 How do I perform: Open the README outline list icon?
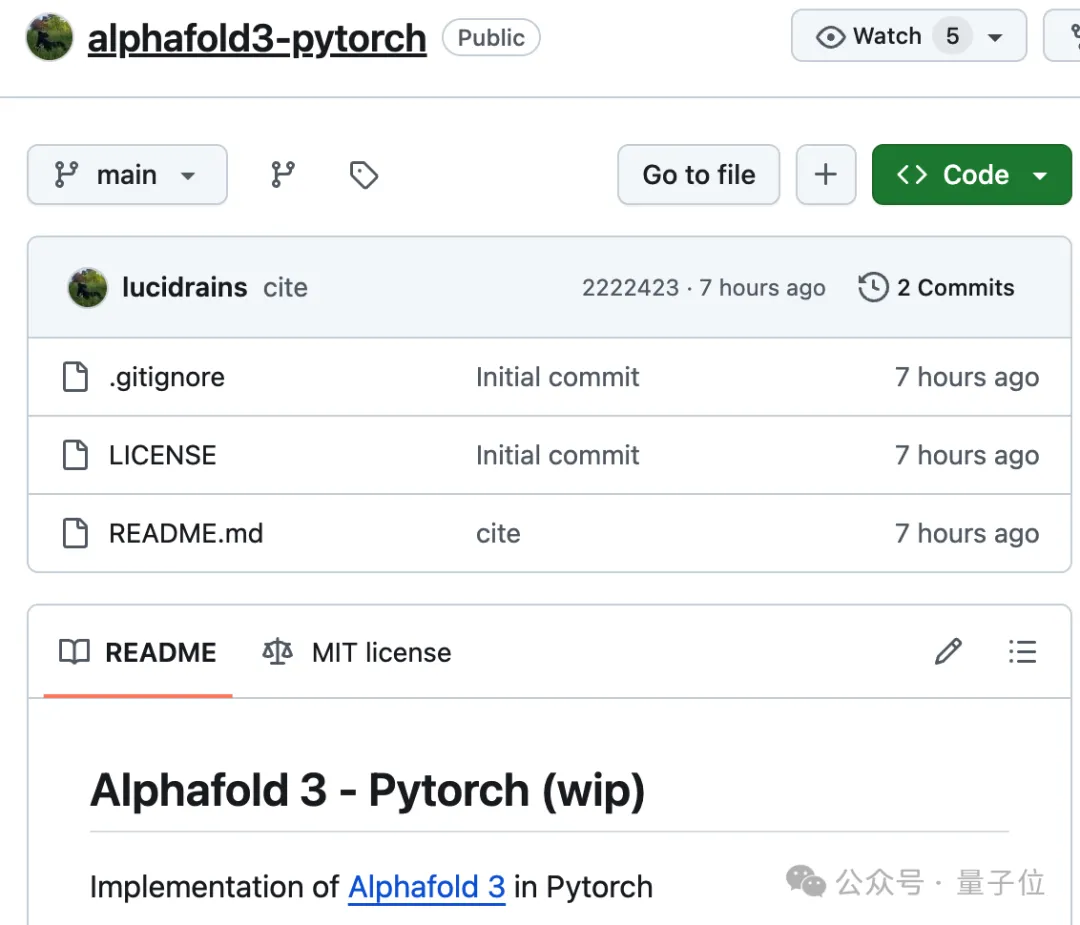pyautogui.click(x=1023, y=652)
